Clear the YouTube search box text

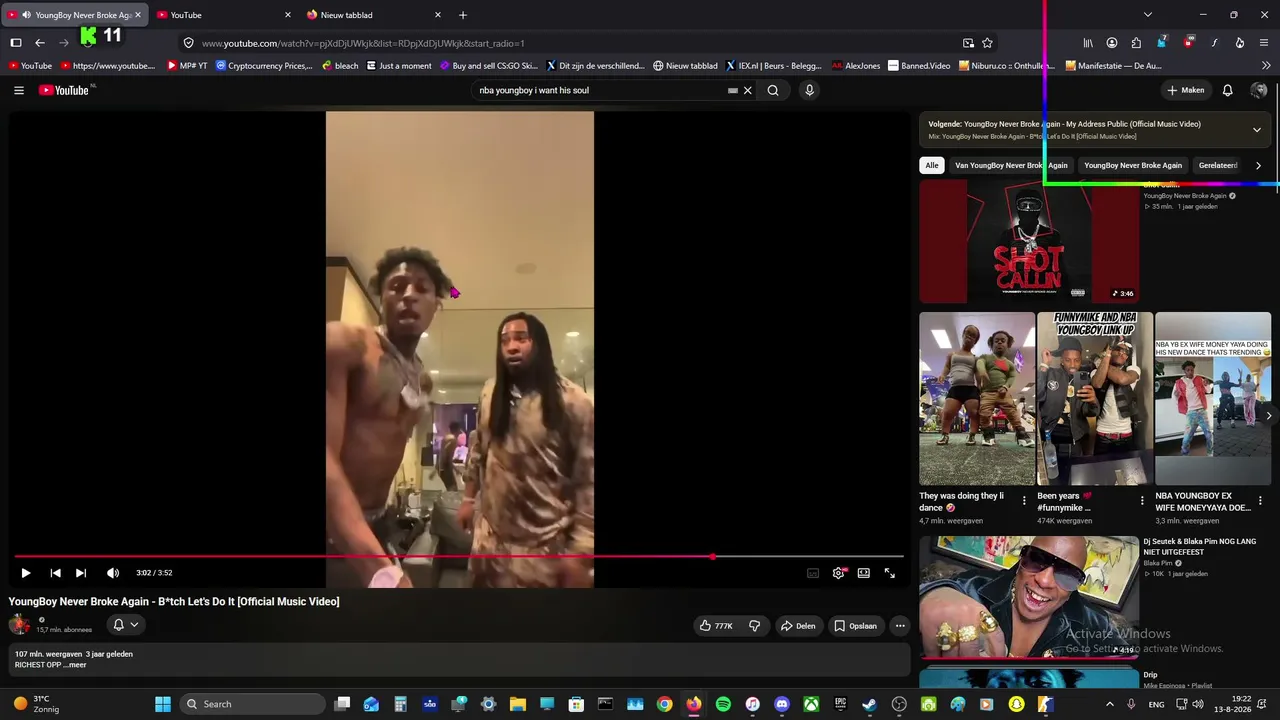tap(747, 90)
